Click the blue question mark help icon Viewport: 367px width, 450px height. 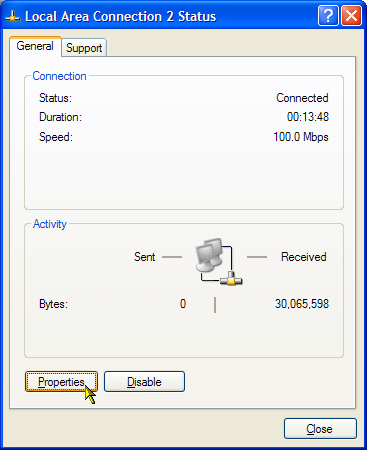click(x=328, y=15)
